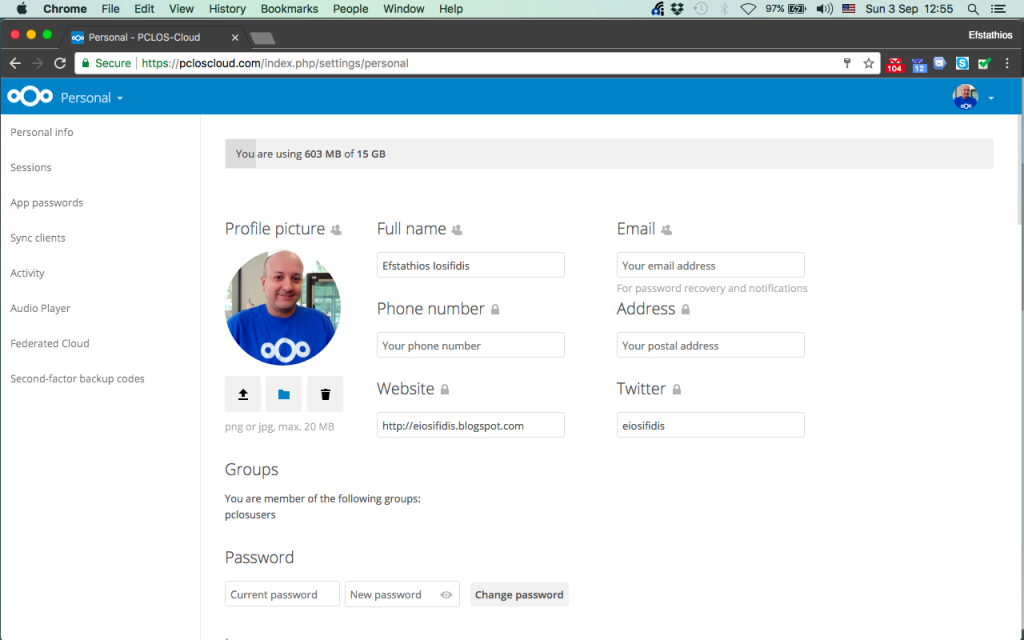This screenshot has width=1024, height=640.
Task: Bookmark this page with star icon
Action: pos(869,63)
